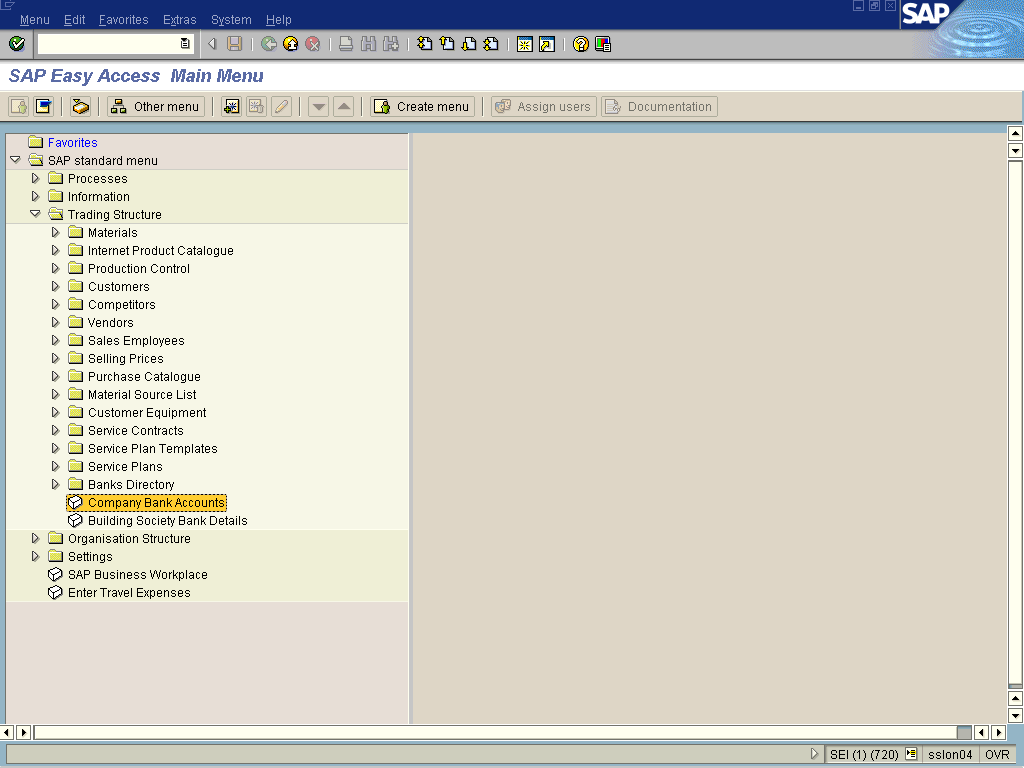Screen dimensions: 1024x768
Task: Select the Selling Prices folder
Action: (x=125, y=358)
